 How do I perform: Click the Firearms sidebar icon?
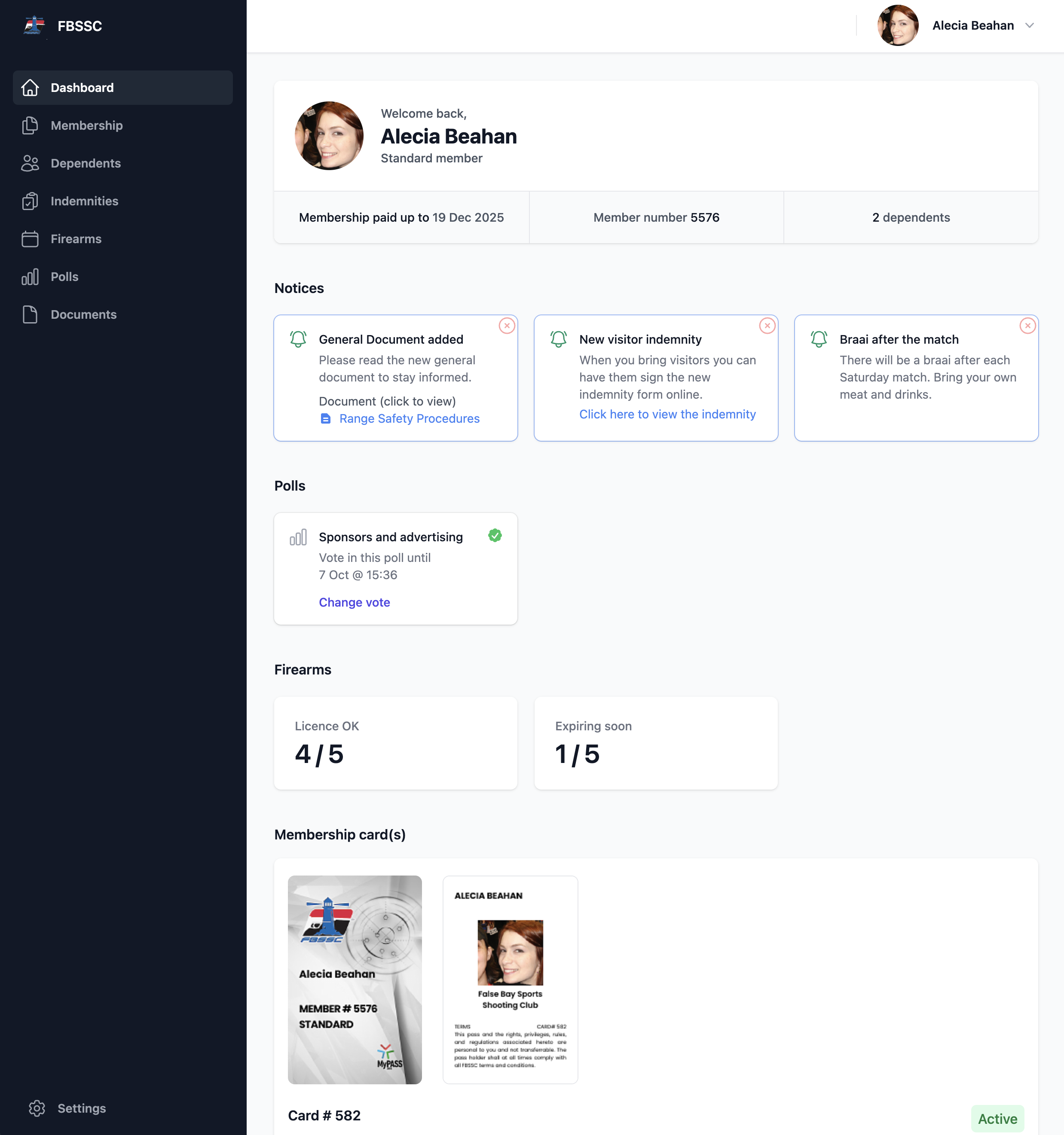[x=30, y=239]
